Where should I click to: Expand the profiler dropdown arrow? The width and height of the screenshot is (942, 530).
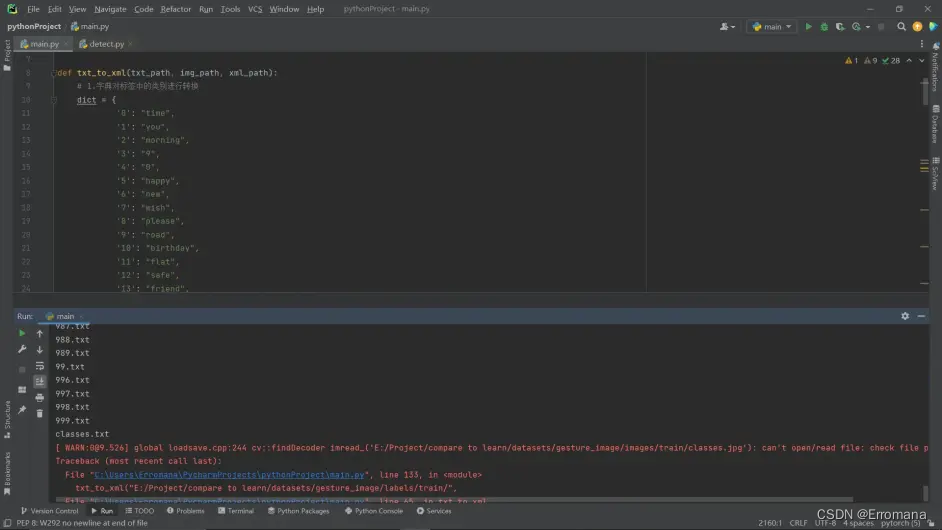click(868, 27)
